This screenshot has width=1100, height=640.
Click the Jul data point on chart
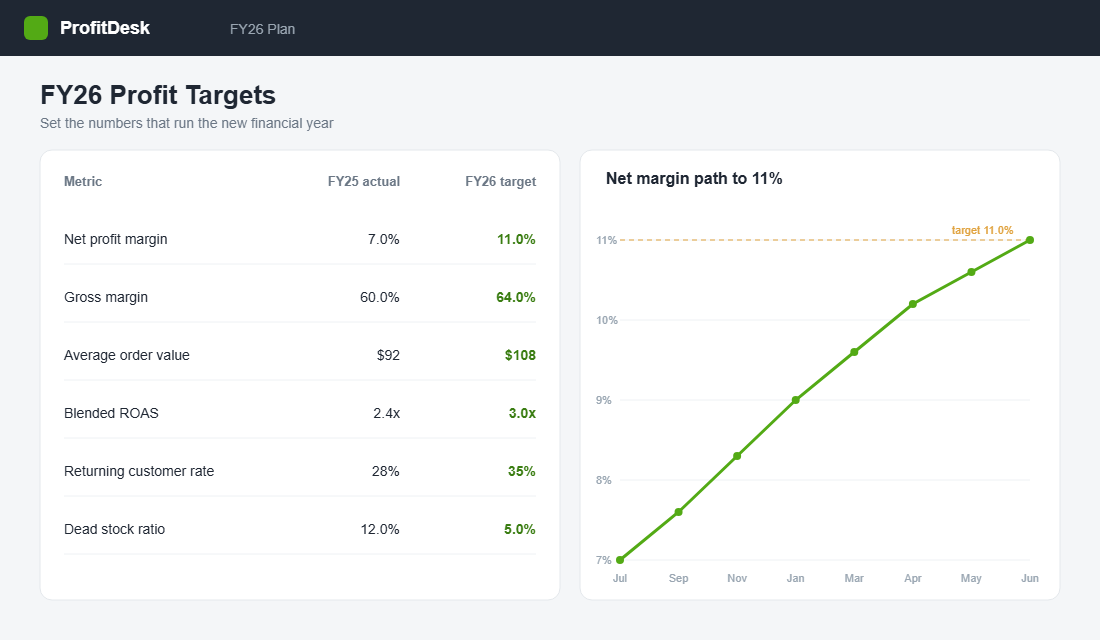tap(620, 560)
